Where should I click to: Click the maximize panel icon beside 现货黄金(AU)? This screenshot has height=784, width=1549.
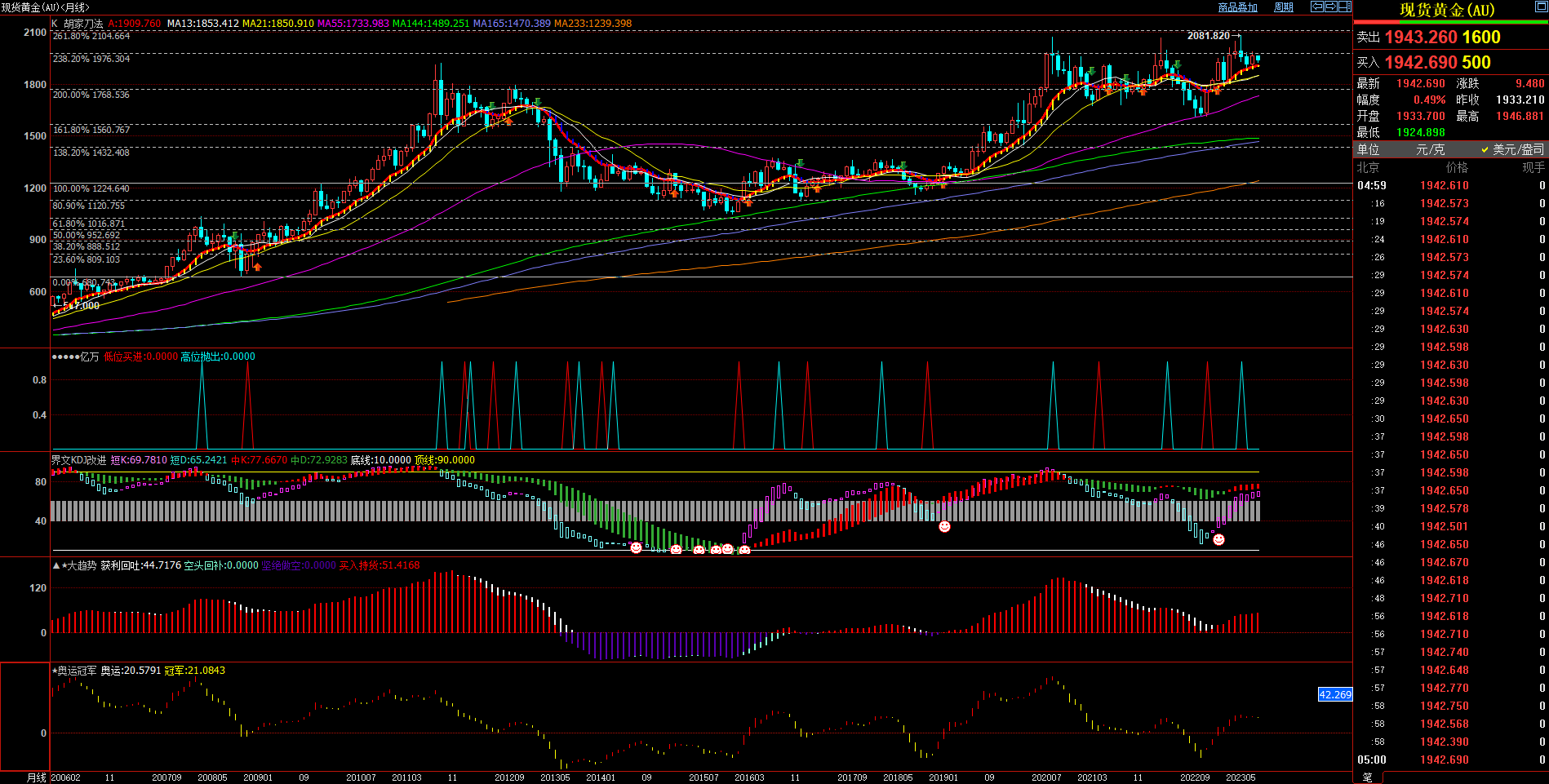pos(1541,7)
